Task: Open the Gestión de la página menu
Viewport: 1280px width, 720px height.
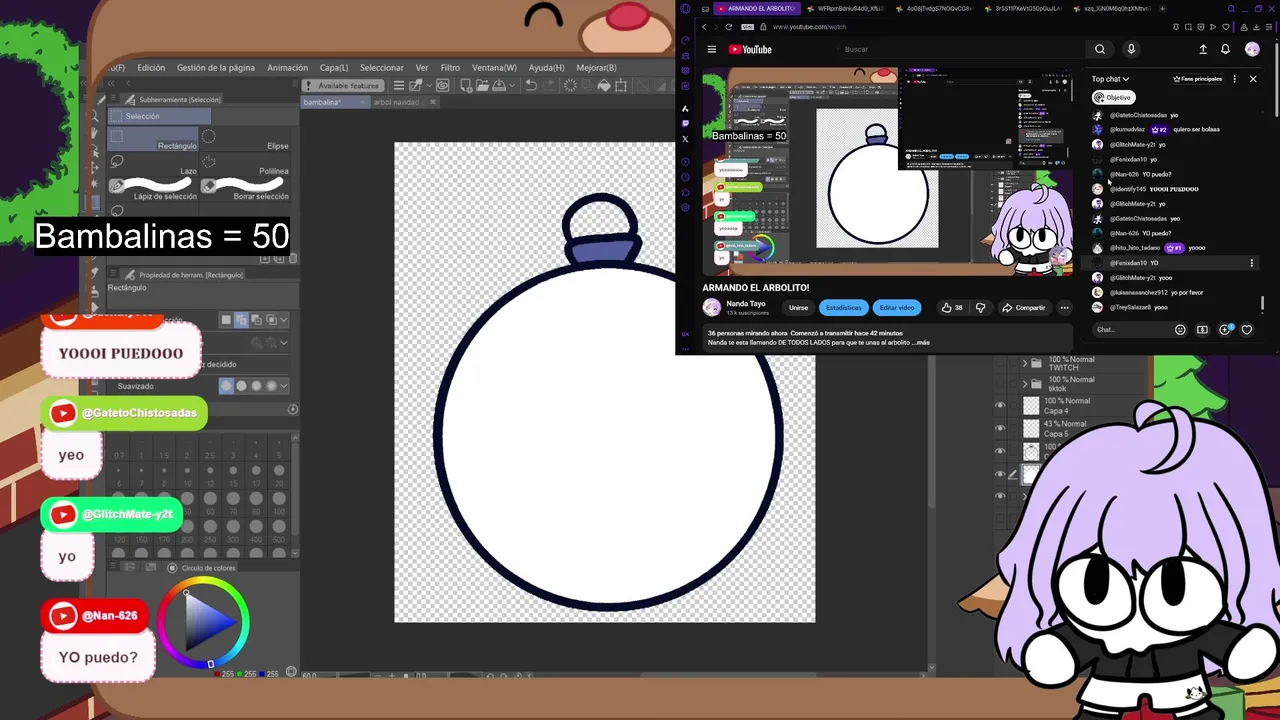Action: (x=216, y=68)
